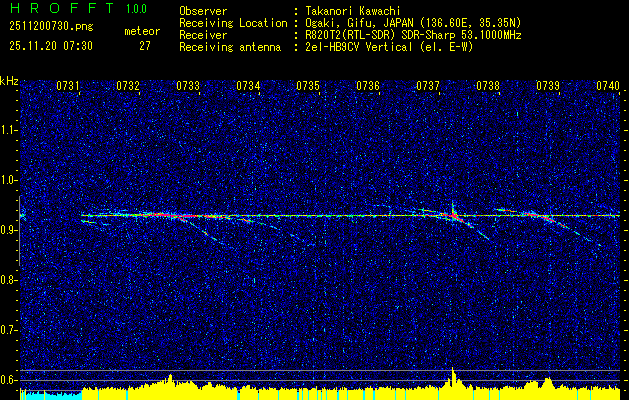Click the kHz axis unit label
This screenshot has height=400, width=629.
(9, 81)
